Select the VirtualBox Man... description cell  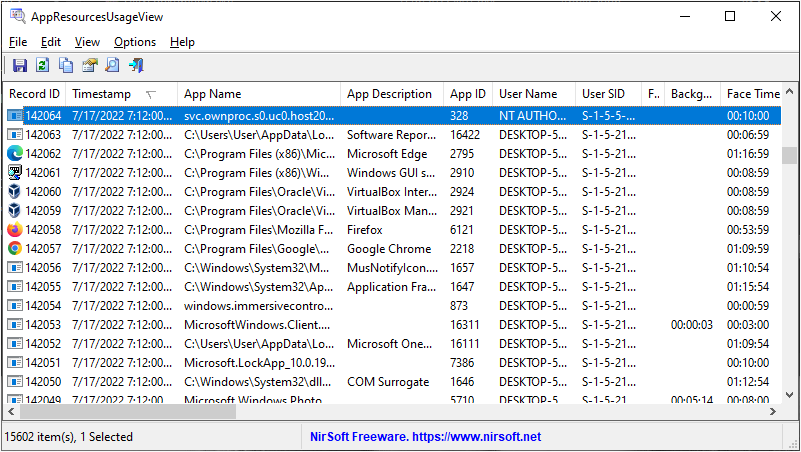coord(392,210)
